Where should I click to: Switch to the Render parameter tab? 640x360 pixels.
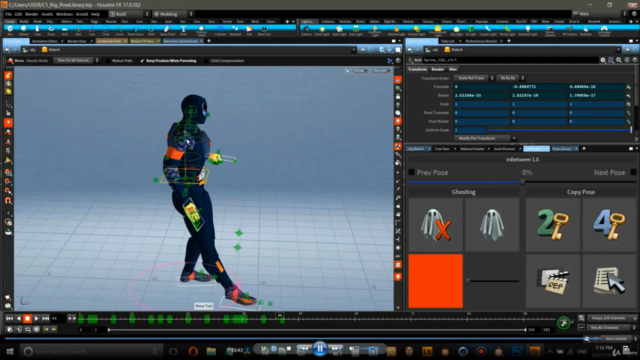click(x=438, y=69)
